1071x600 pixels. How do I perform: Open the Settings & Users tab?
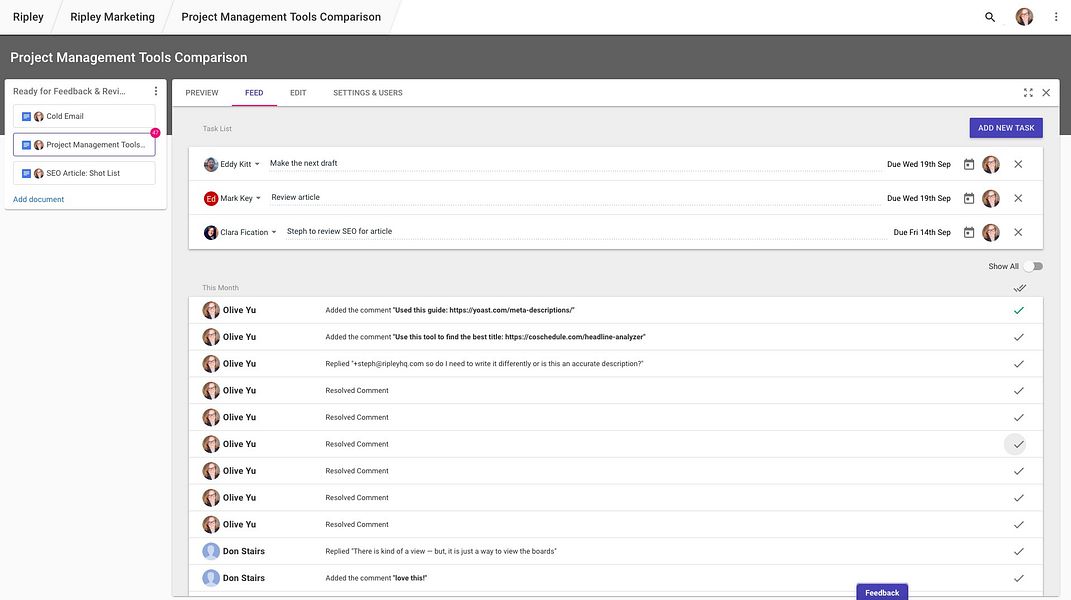(367, 93)
